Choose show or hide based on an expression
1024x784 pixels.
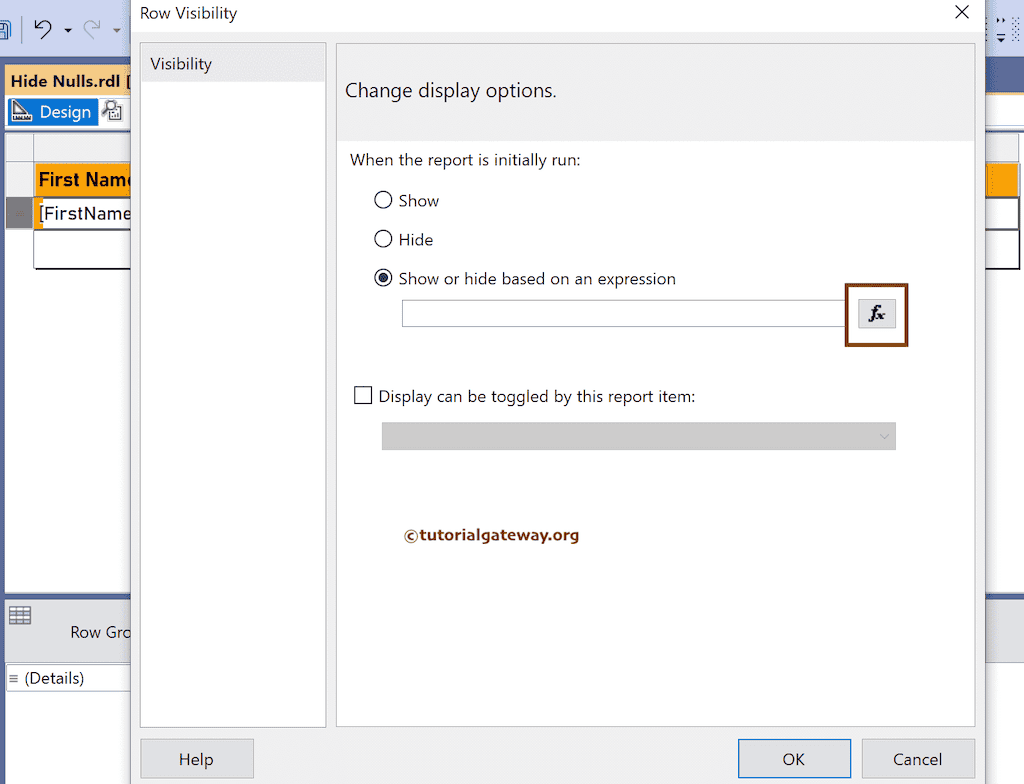[x=383, y=278]
